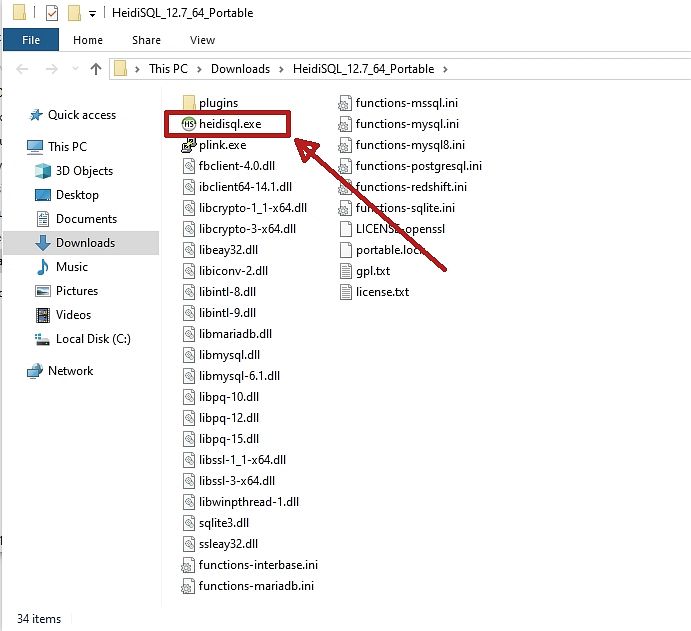Click HeidiSQL_12.7_64_Portable breadcrumb in address bar
Screen dimensions: 691x631
point(364,69)
